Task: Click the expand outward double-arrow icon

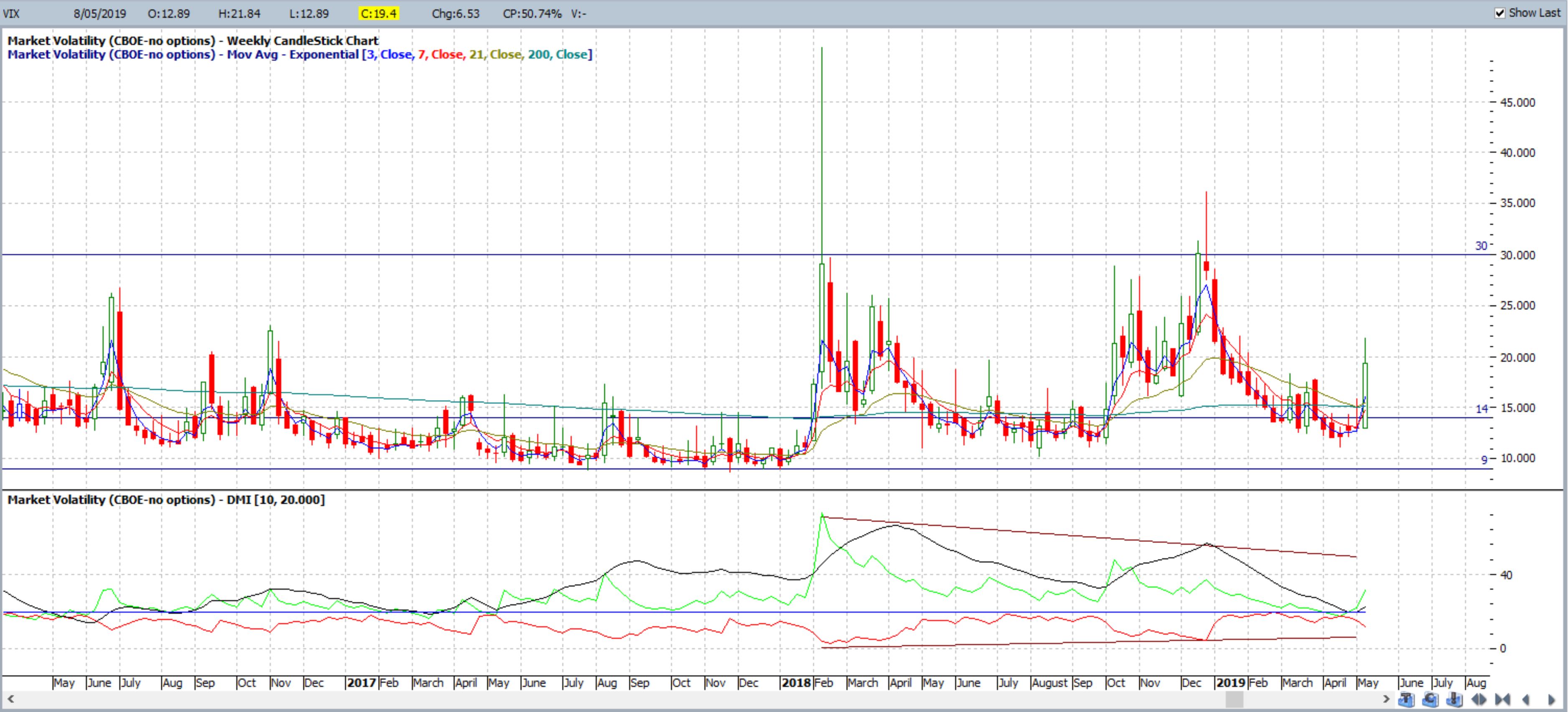Action: coord(1479,699)
